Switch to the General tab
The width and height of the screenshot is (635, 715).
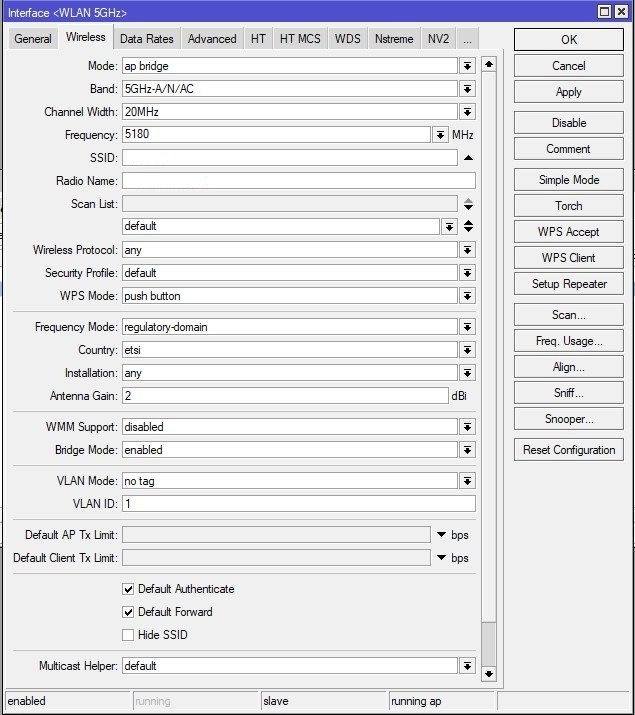click(x=33, y=39)
